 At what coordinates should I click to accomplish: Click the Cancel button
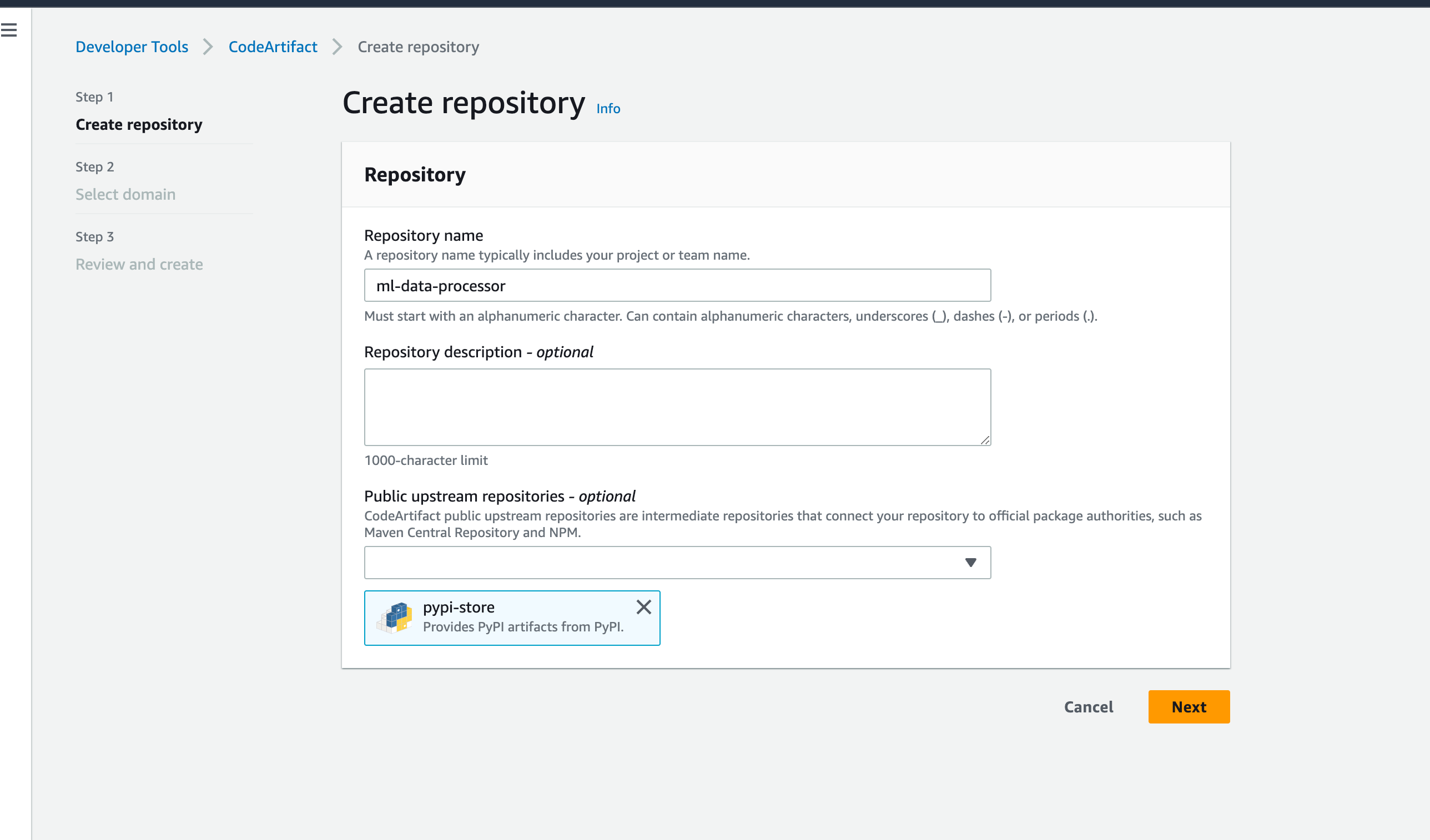coord(1088,707)
